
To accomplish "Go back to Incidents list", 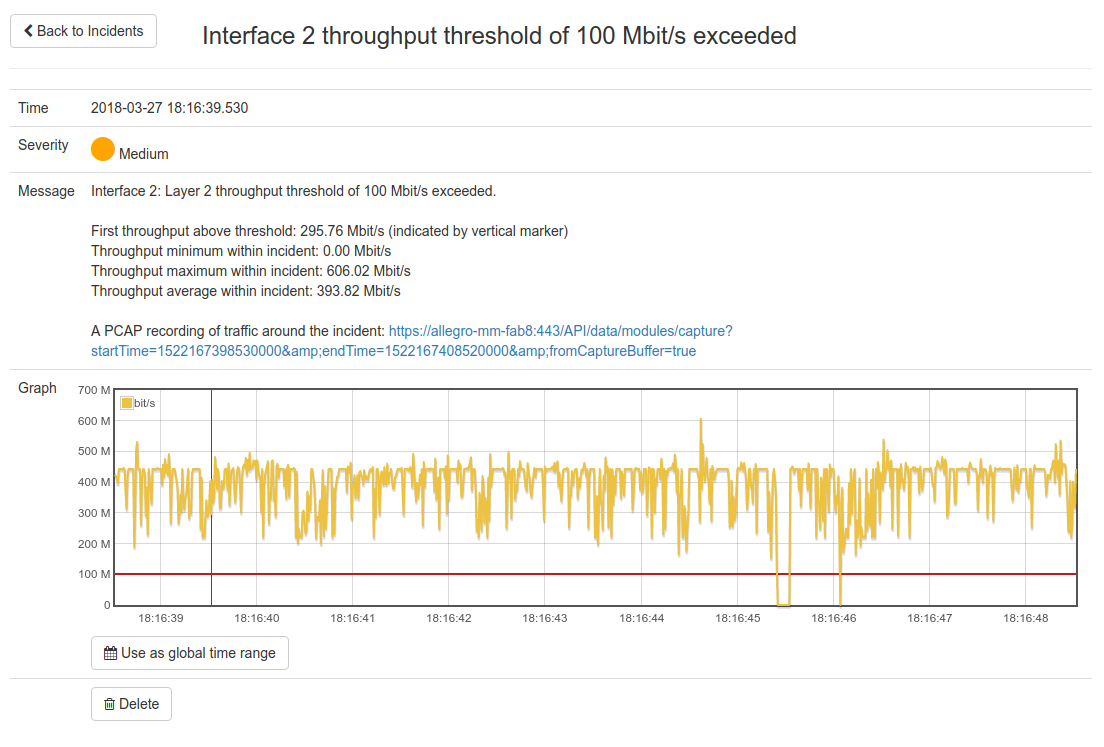I will (x=84, y=31).
